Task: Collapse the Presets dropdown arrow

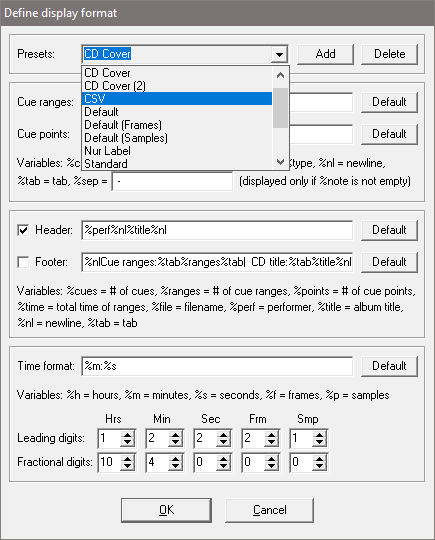Action: (279, 54)
